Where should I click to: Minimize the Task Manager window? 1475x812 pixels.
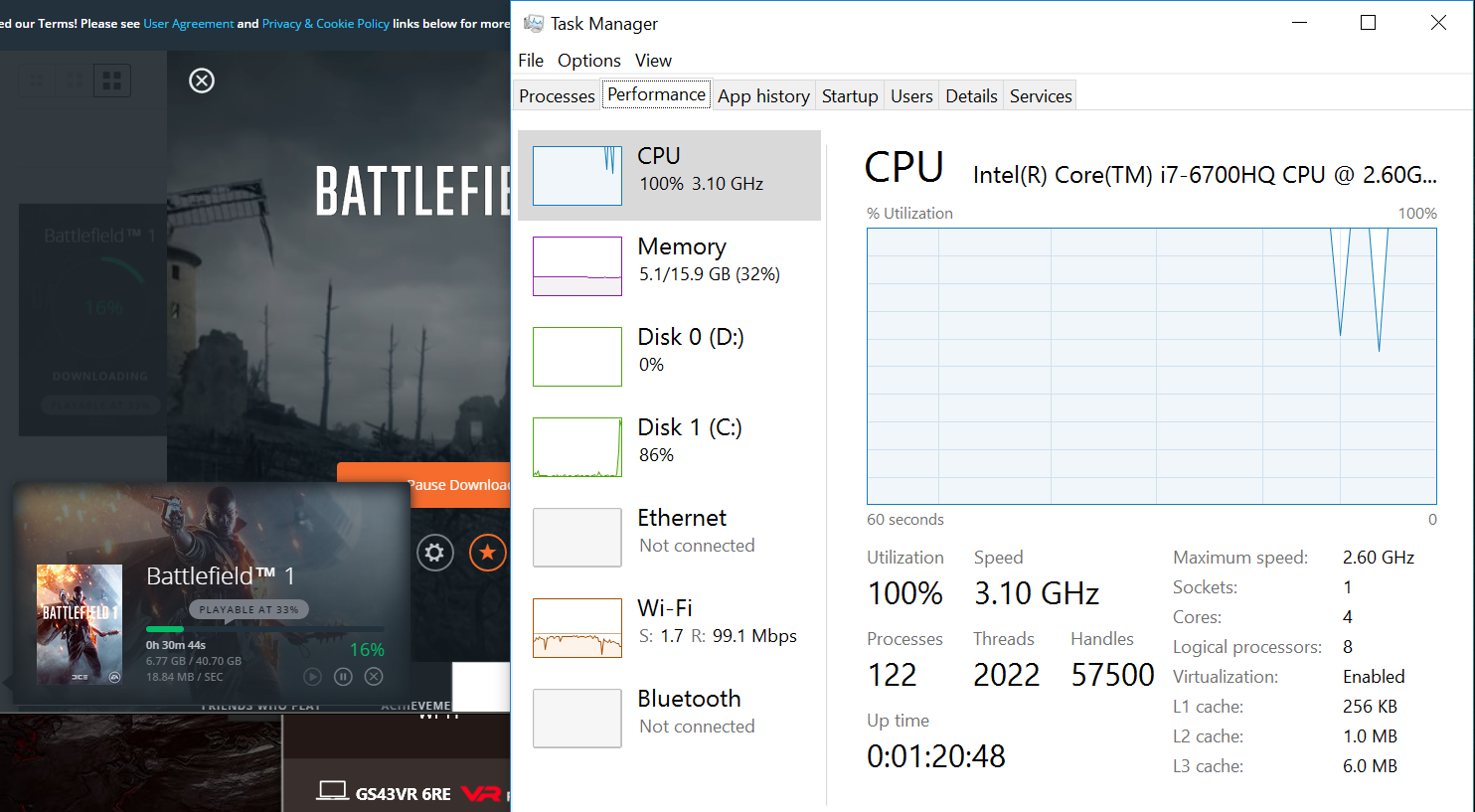click(x=1299, y=23)
